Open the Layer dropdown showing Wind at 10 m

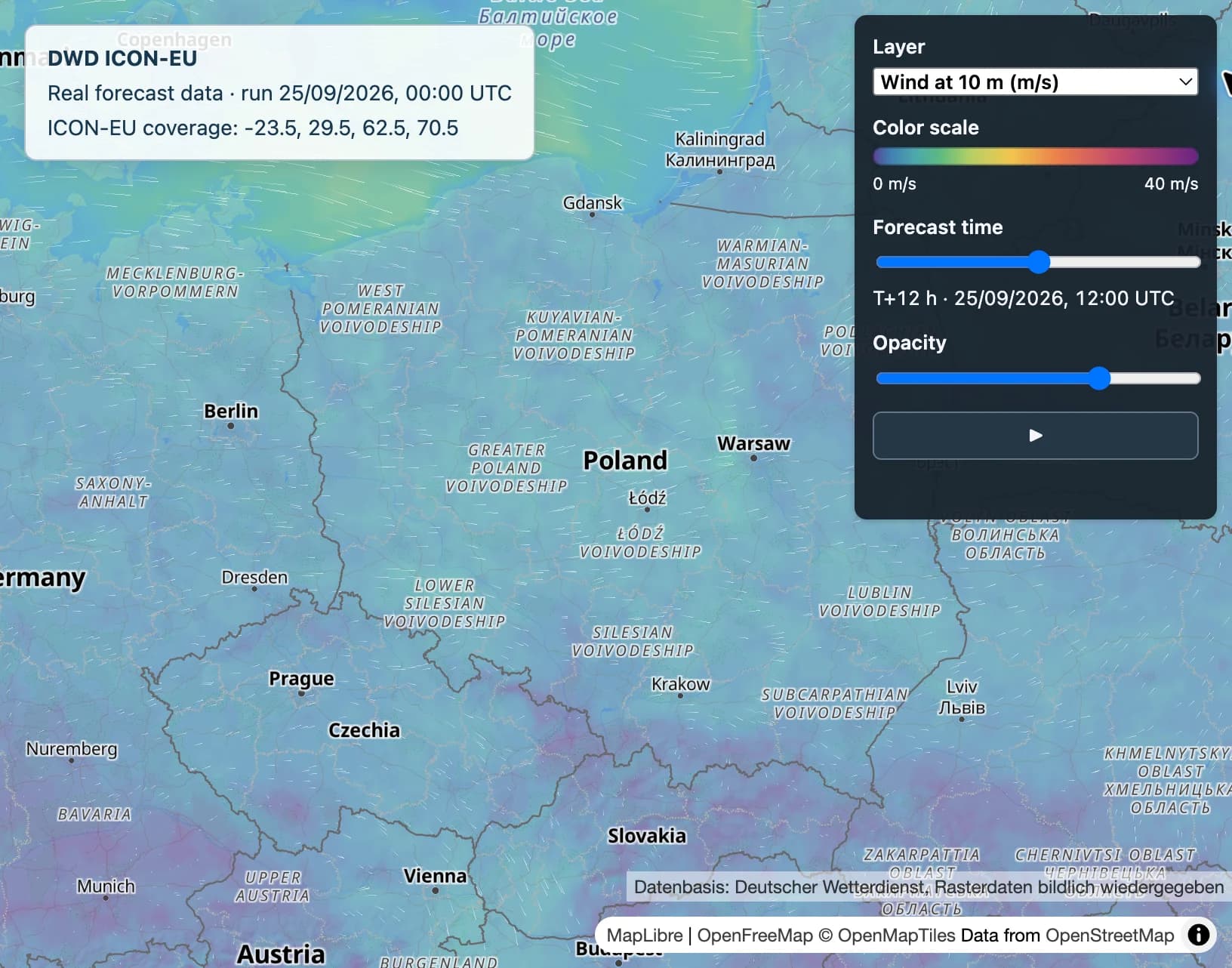click(x=1035, y=82)
